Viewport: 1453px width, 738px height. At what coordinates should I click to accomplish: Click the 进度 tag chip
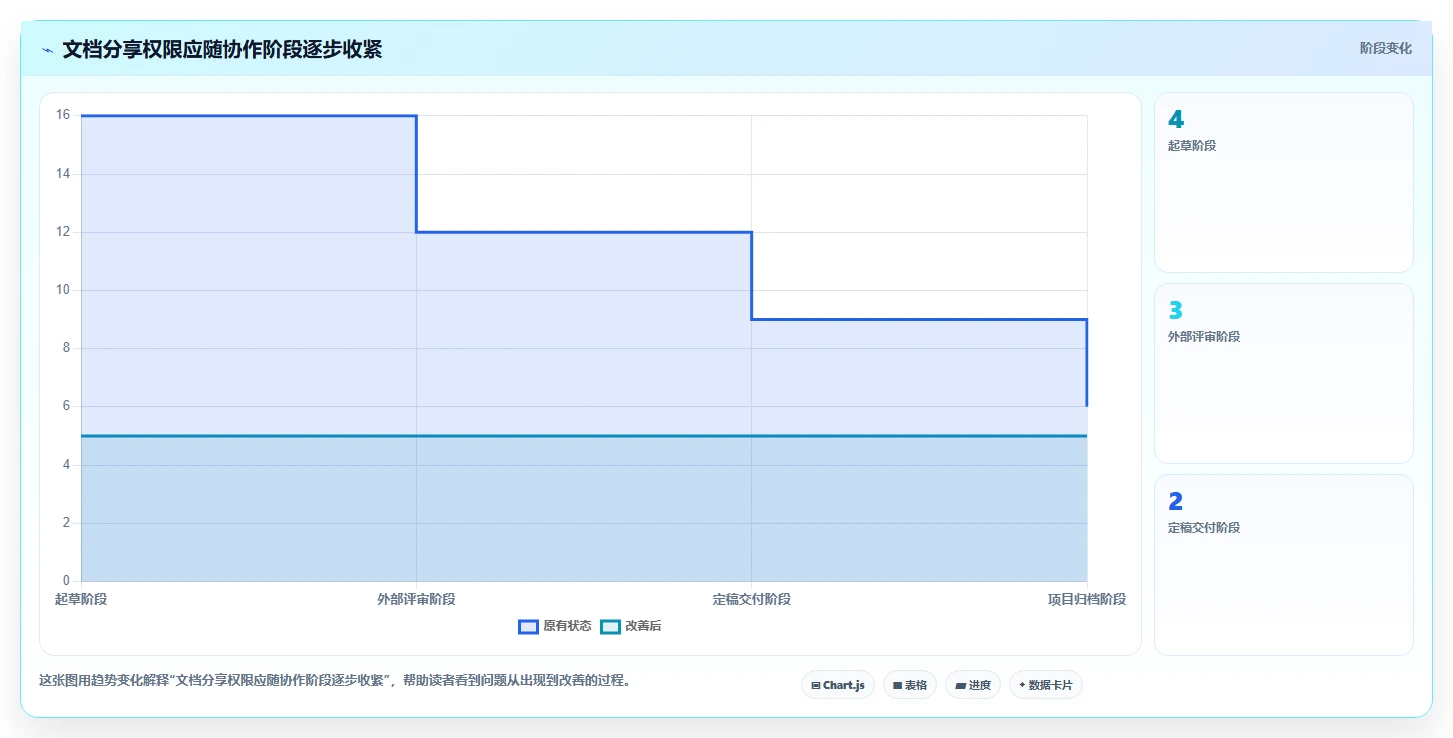click(973, 685)
